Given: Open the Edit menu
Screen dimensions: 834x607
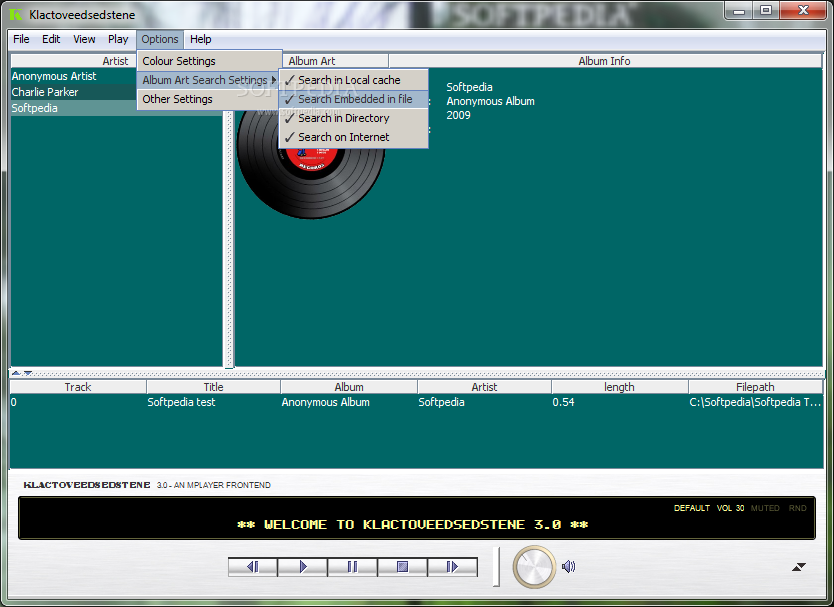Looking at the screenshot, I should pyautogui.click(x=51, y=39).
